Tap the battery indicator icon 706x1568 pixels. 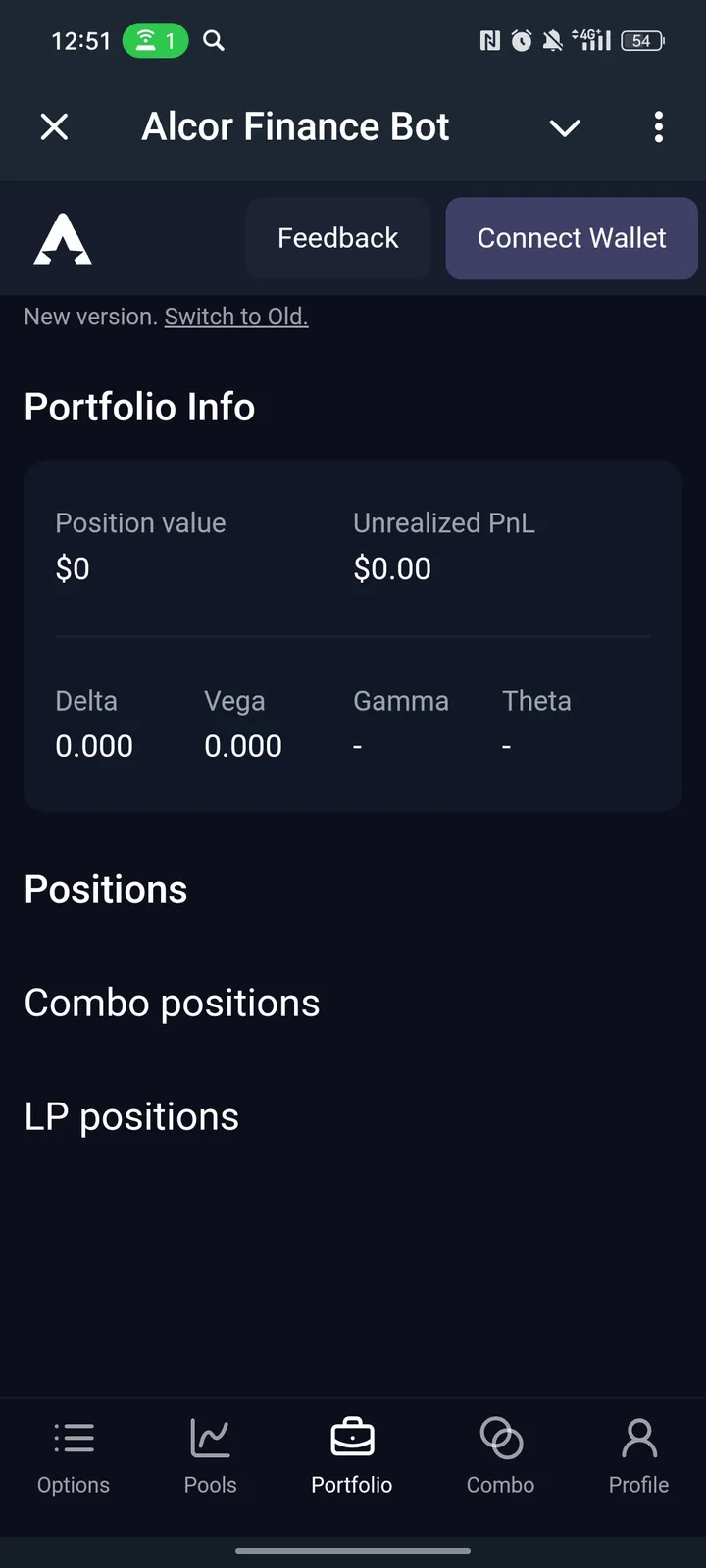(x=642, y=41)
